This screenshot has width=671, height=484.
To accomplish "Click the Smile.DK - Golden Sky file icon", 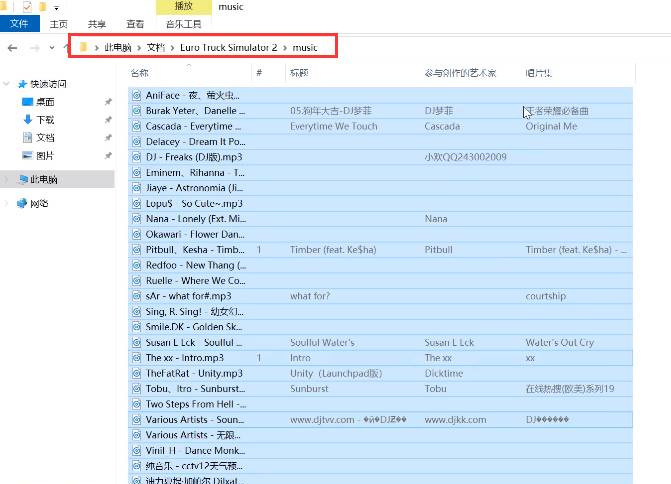I will (137, 327).
